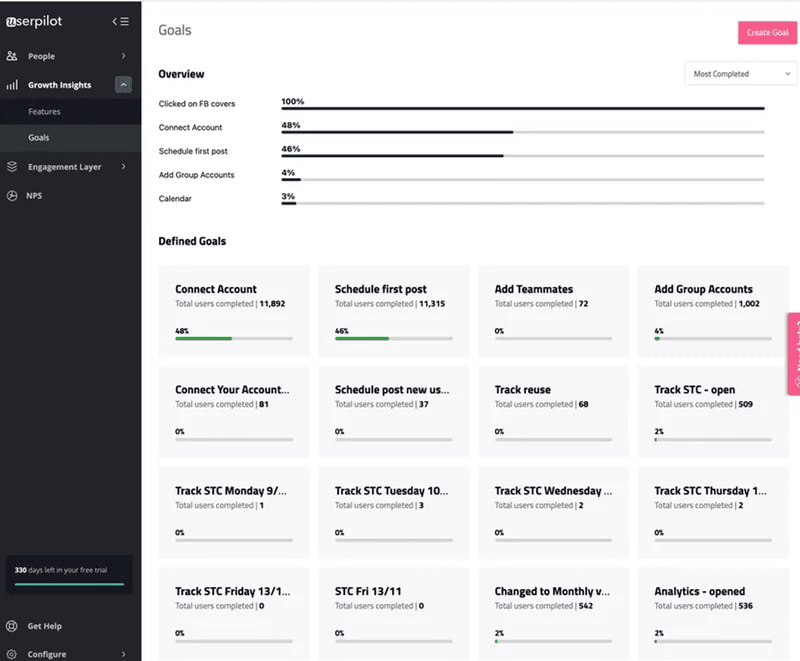This screenshot has height=661, width=800.
Task: Click the hamburger menu icon at sidebar top
Action: point(126,20)
